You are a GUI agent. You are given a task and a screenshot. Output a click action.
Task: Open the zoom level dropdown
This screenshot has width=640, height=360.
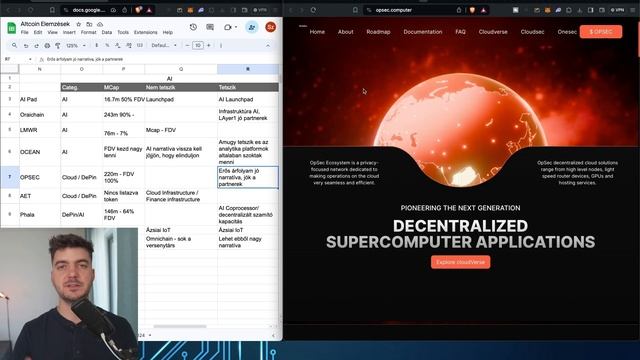76,45
